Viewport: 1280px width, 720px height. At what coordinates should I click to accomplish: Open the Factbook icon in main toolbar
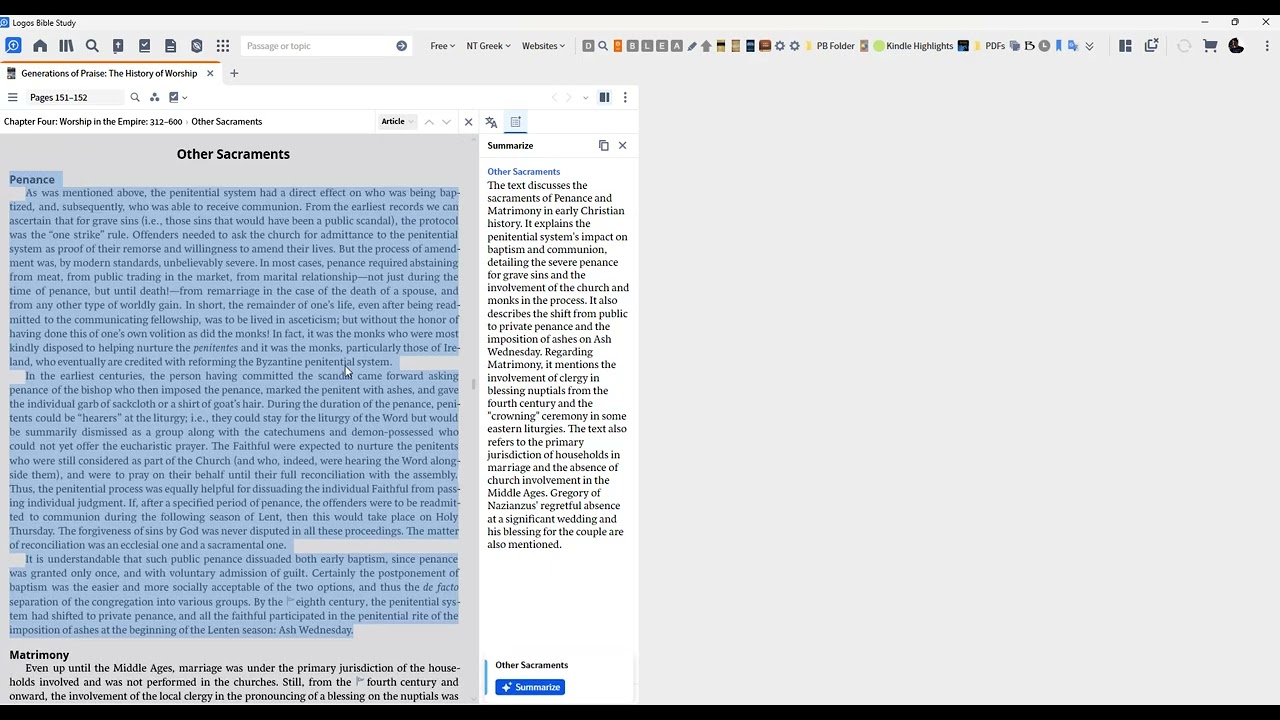[x=118, y=46]
